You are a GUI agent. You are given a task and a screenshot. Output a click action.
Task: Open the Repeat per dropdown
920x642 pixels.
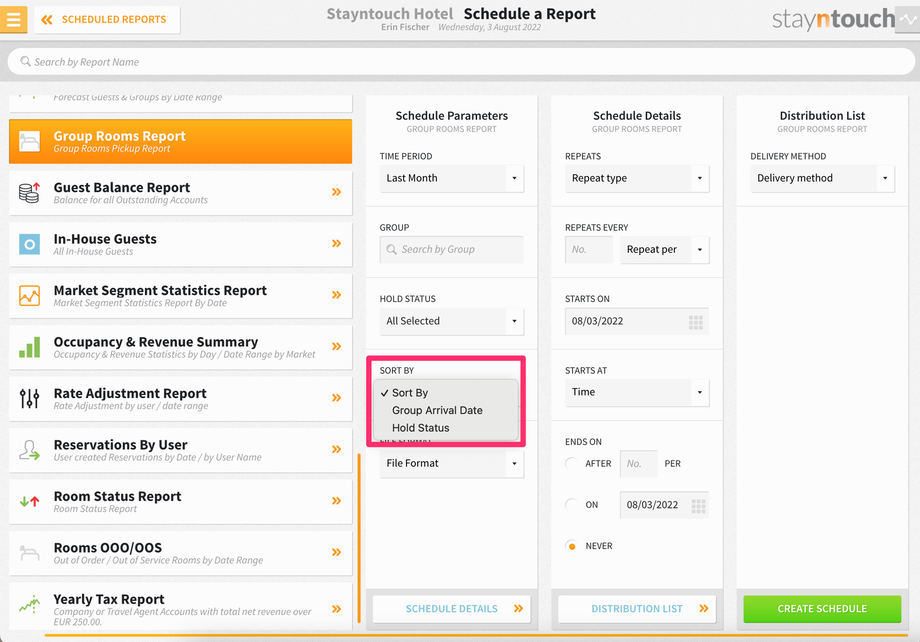(x=665, y=250)
